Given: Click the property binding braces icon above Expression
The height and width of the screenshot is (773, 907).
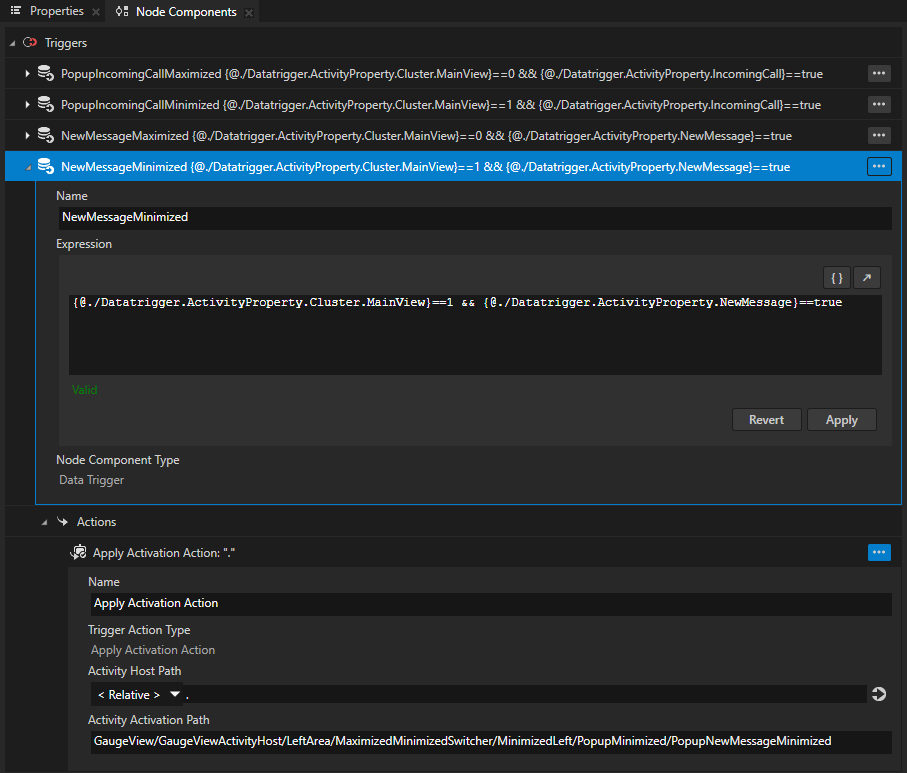Looking at the screenshot, I should [836, 277].
